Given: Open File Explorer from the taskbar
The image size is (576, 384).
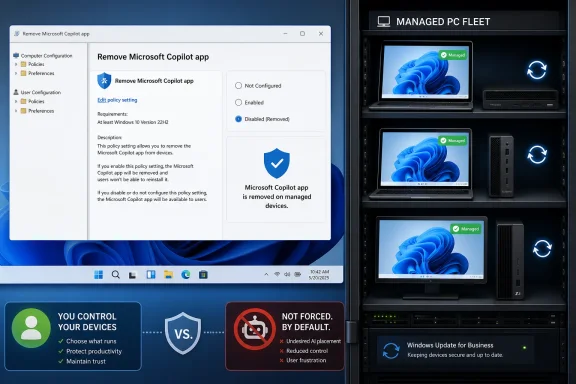Looking at the screenshot, I should [168, 275].
